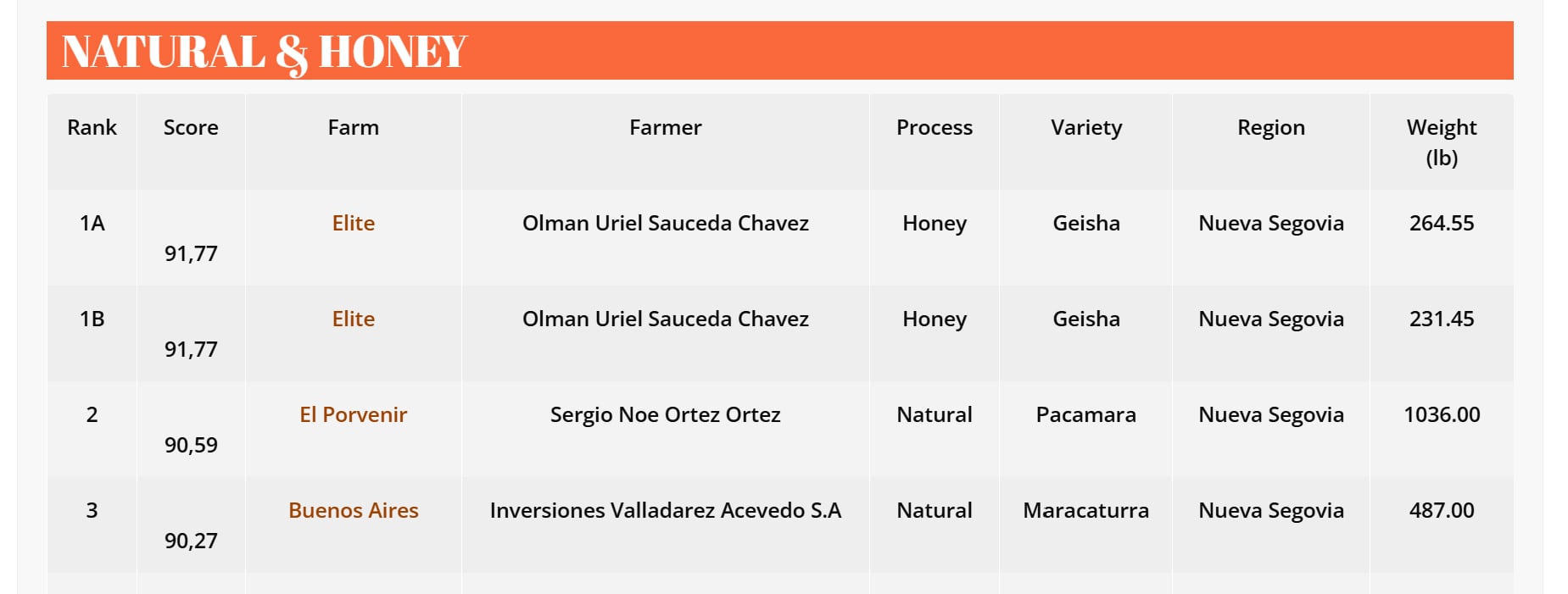Click the Variety column header

click(x=1085, y=127)
